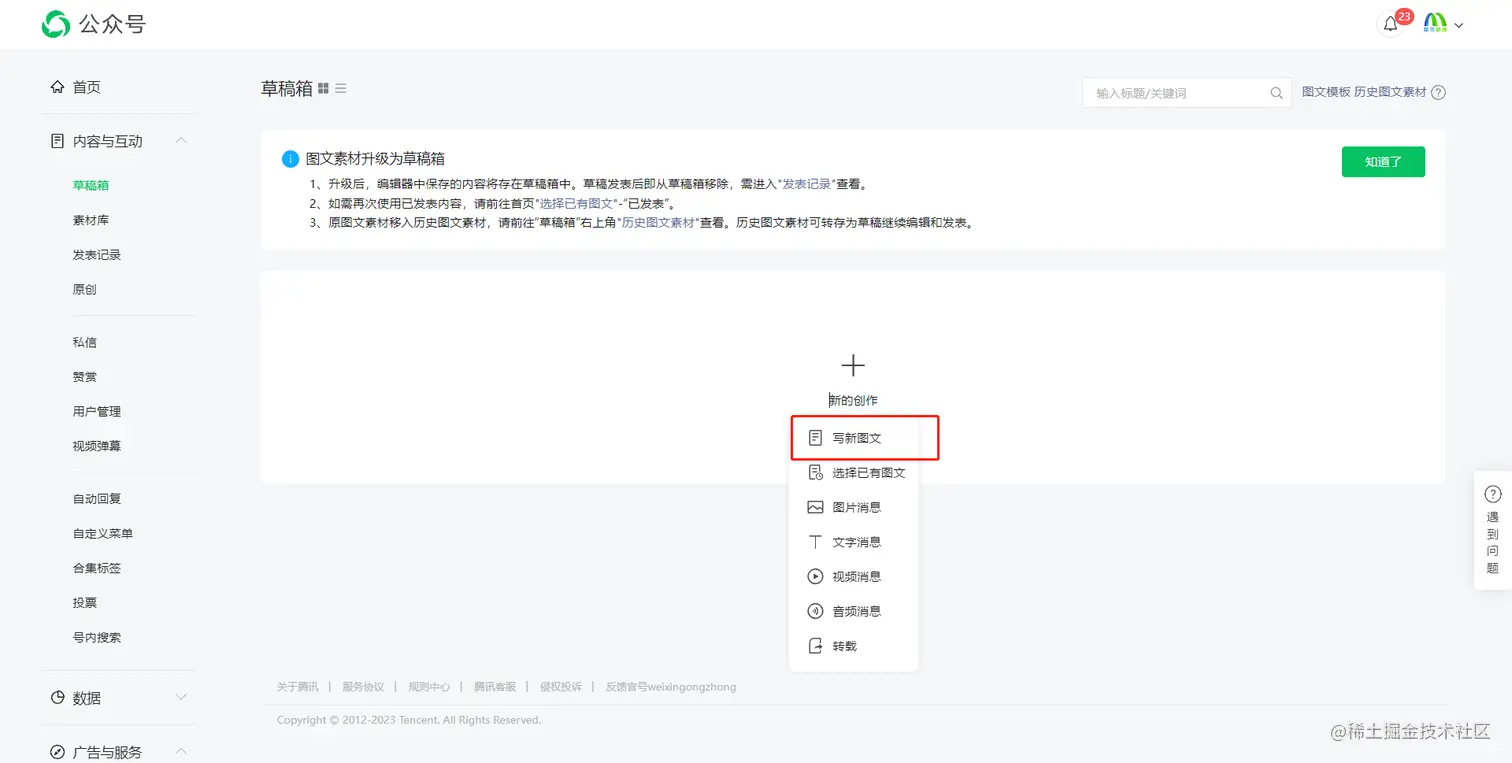Open 号内搜索 in the sidebar
Viewport: 1512px width, 763px height.
tap(97, 637)
